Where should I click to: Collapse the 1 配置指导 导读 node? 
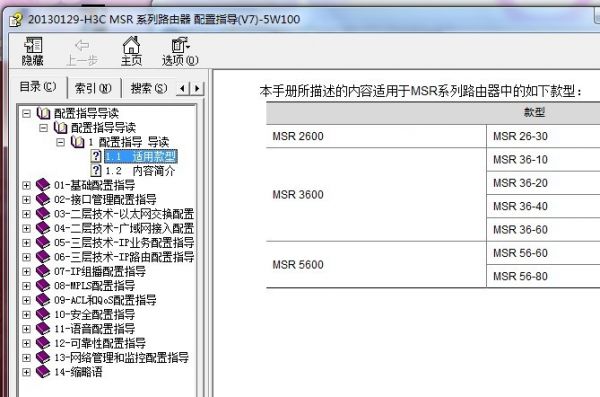(x=60, y=142)
